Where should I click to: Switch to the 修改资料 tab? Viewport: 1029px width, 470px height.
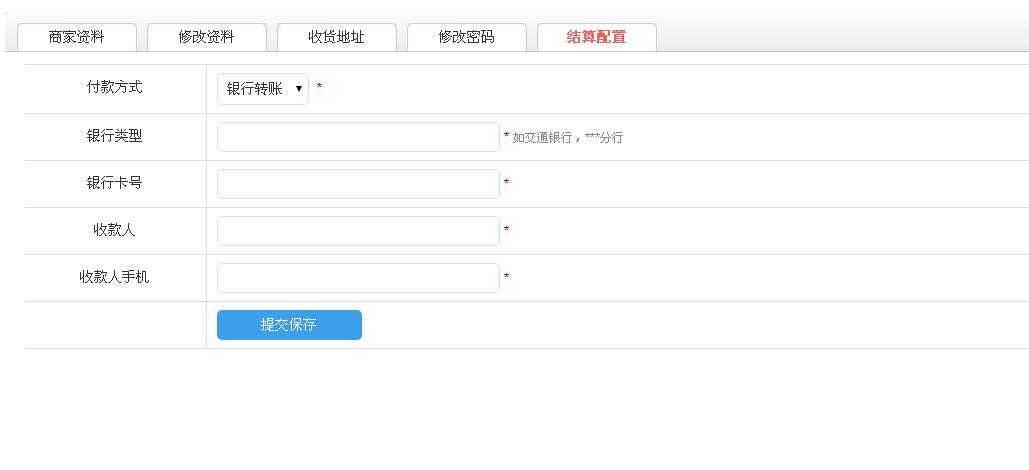[207, 37]
